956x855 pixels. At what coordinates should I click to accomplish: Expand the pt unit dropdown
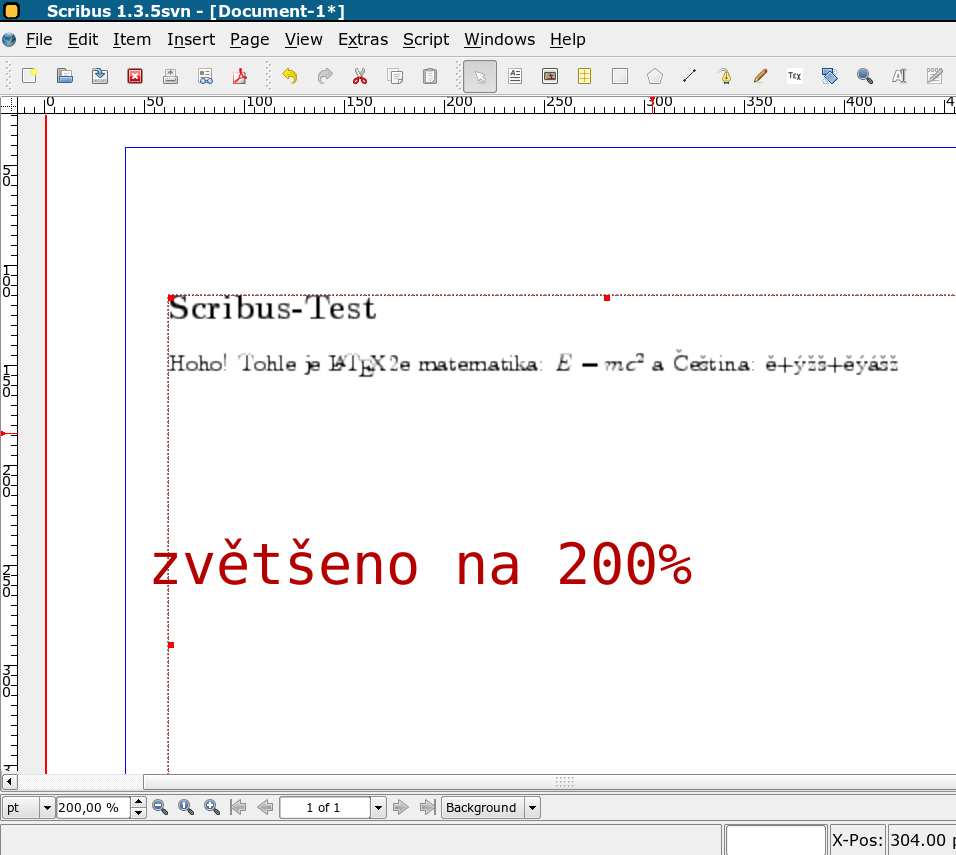coord(47,808)
